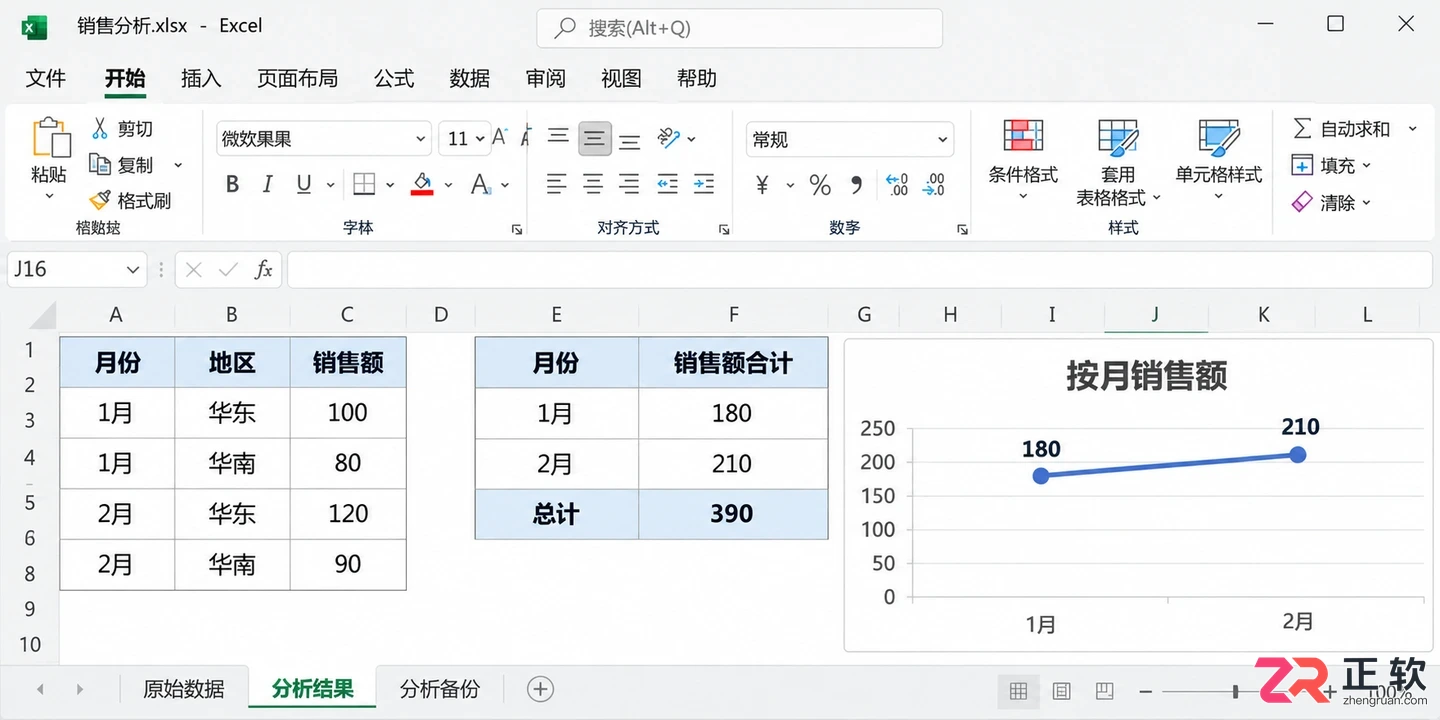
Task: Open the font size dropdown
Action: click(x=482, y=139)
